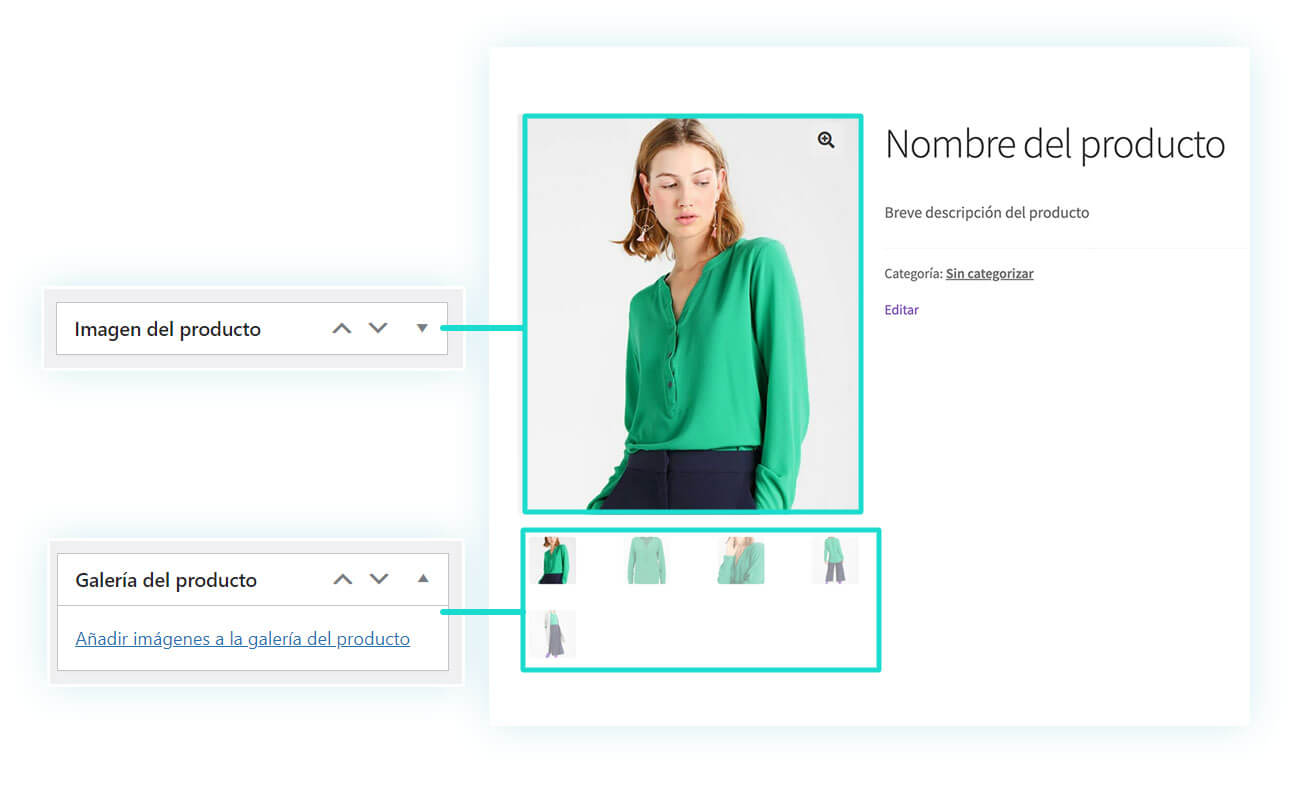
Task: Select the fourth thumbnail showing full-body view
Action: (x=835, y=560)
